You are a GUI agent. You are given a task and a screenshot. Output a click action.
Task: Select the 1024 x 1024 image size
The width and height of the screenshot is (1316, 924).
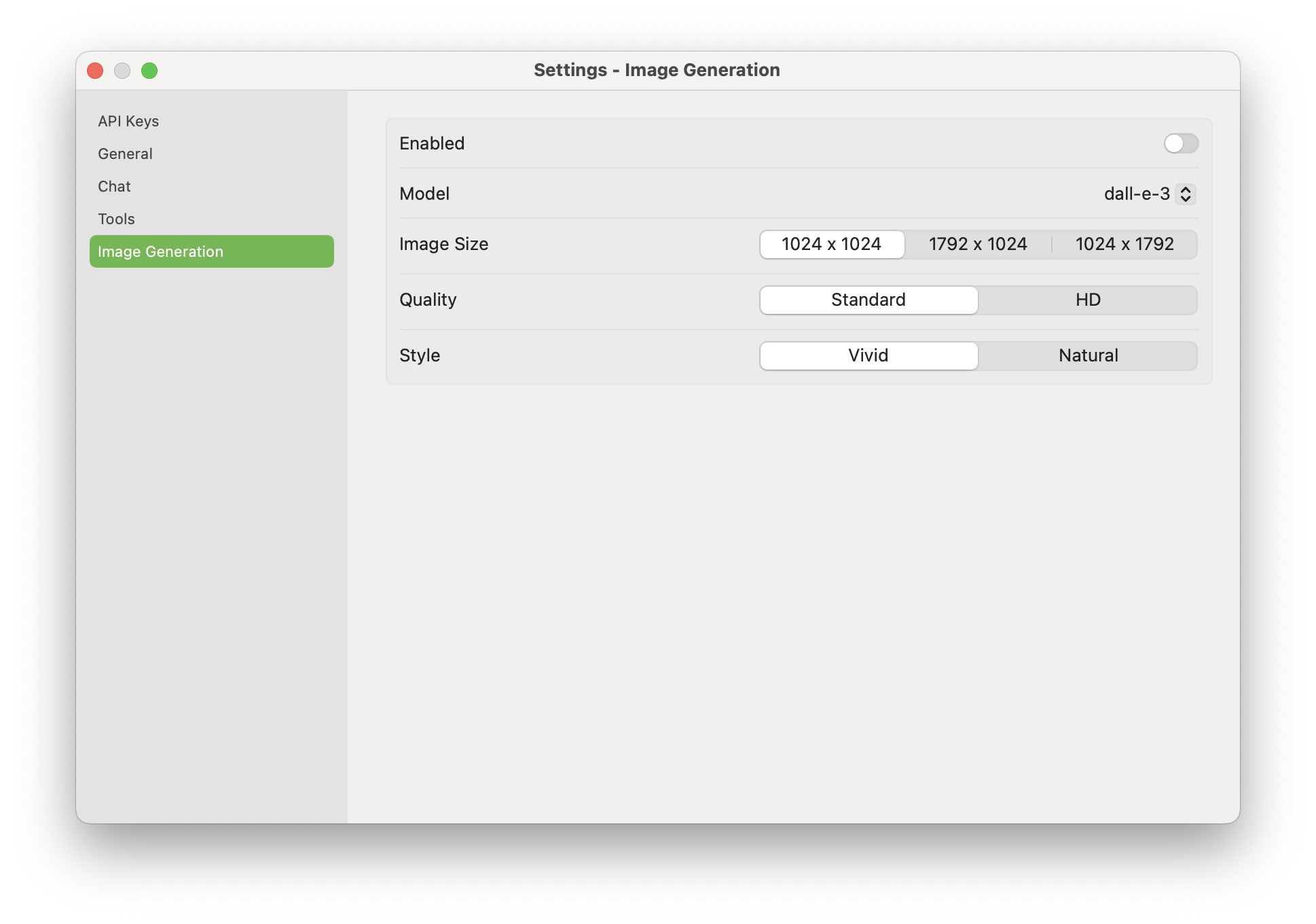[x=831, y=244]
